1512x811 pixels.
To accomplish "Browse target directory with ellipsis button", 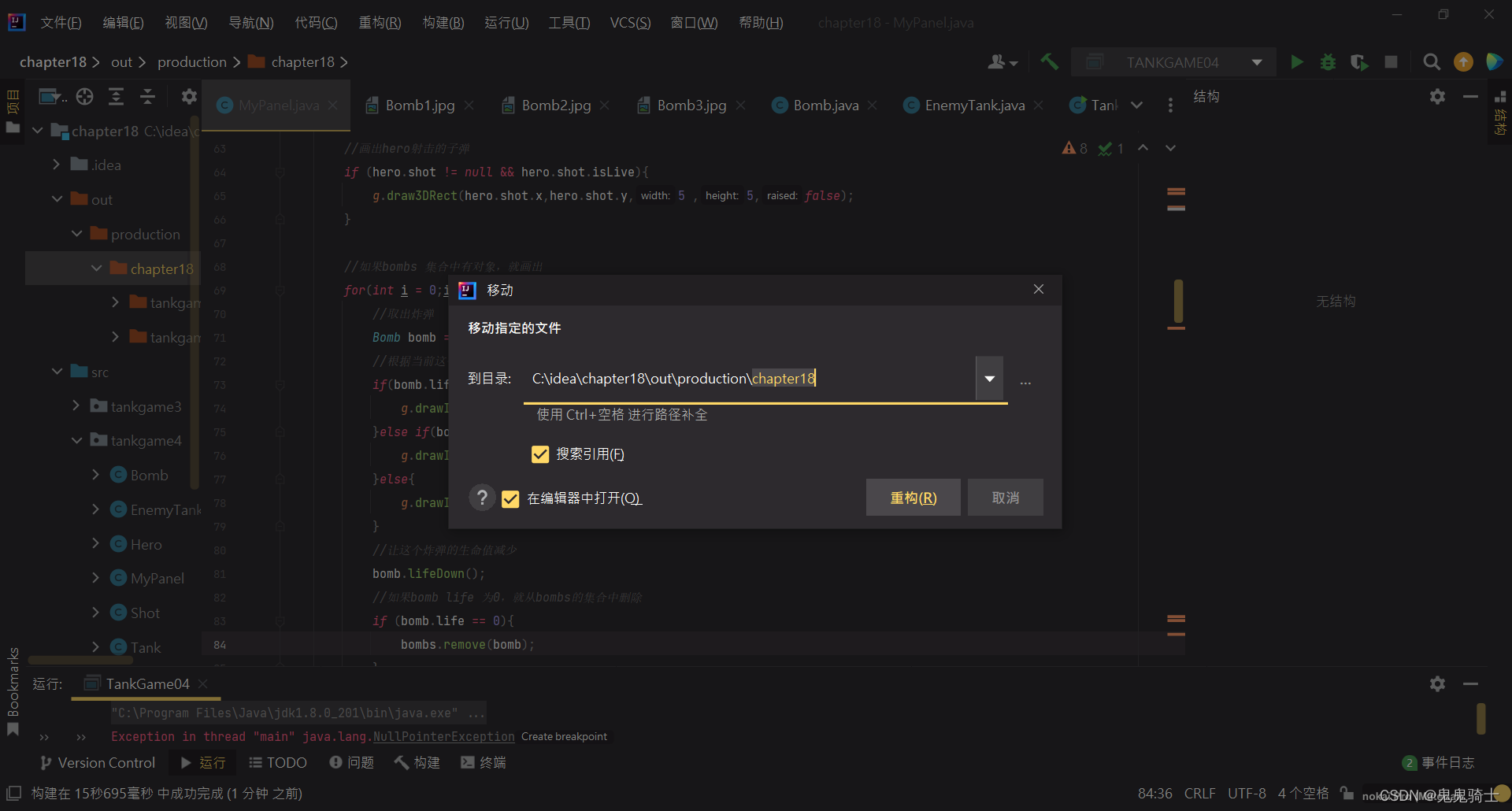I will [x=1025, y=381].
